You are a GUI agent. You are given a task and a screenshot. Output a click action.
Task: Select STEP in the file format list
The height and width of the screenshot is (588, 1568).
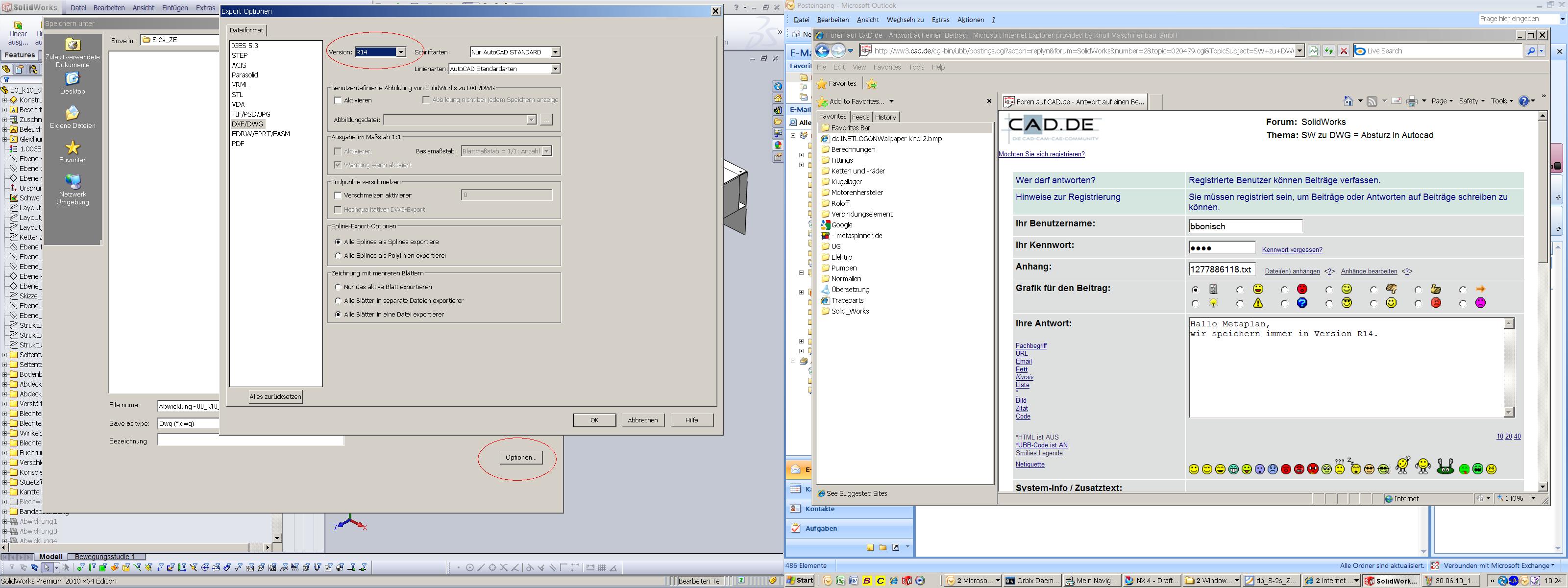240,55
